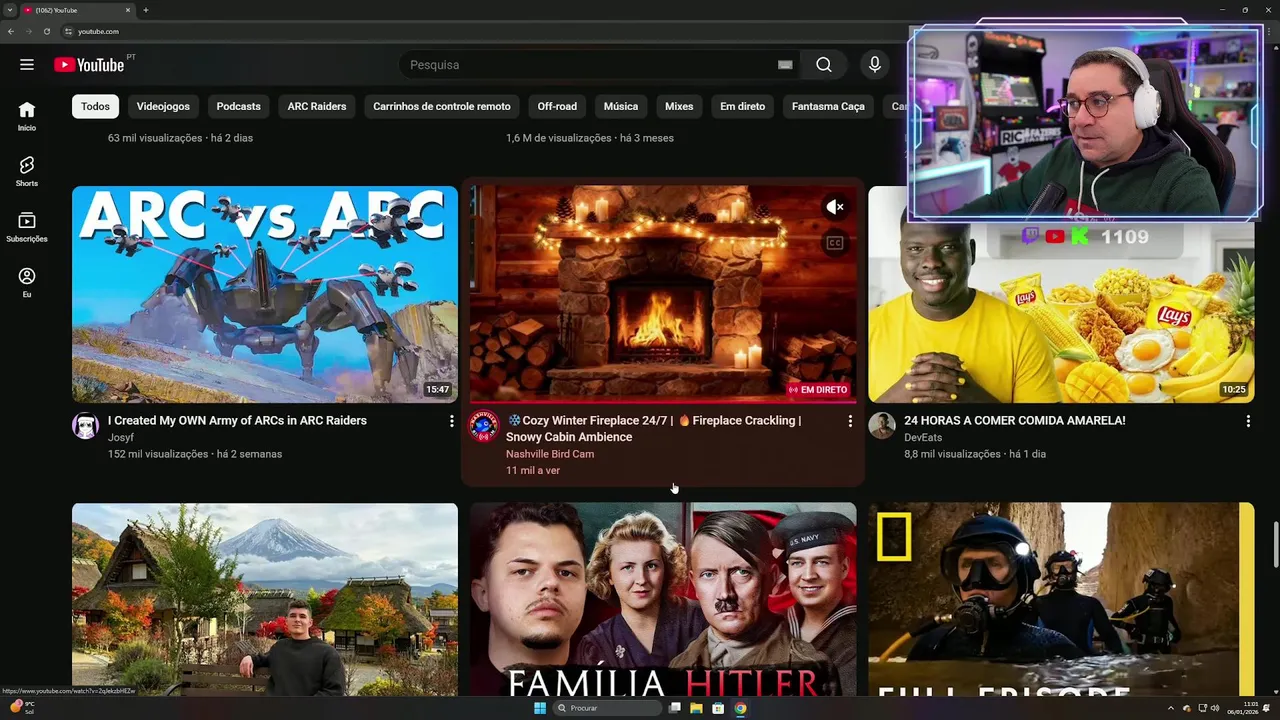
Task: Select the Podcasts filter chip
Action: [238, 106]
